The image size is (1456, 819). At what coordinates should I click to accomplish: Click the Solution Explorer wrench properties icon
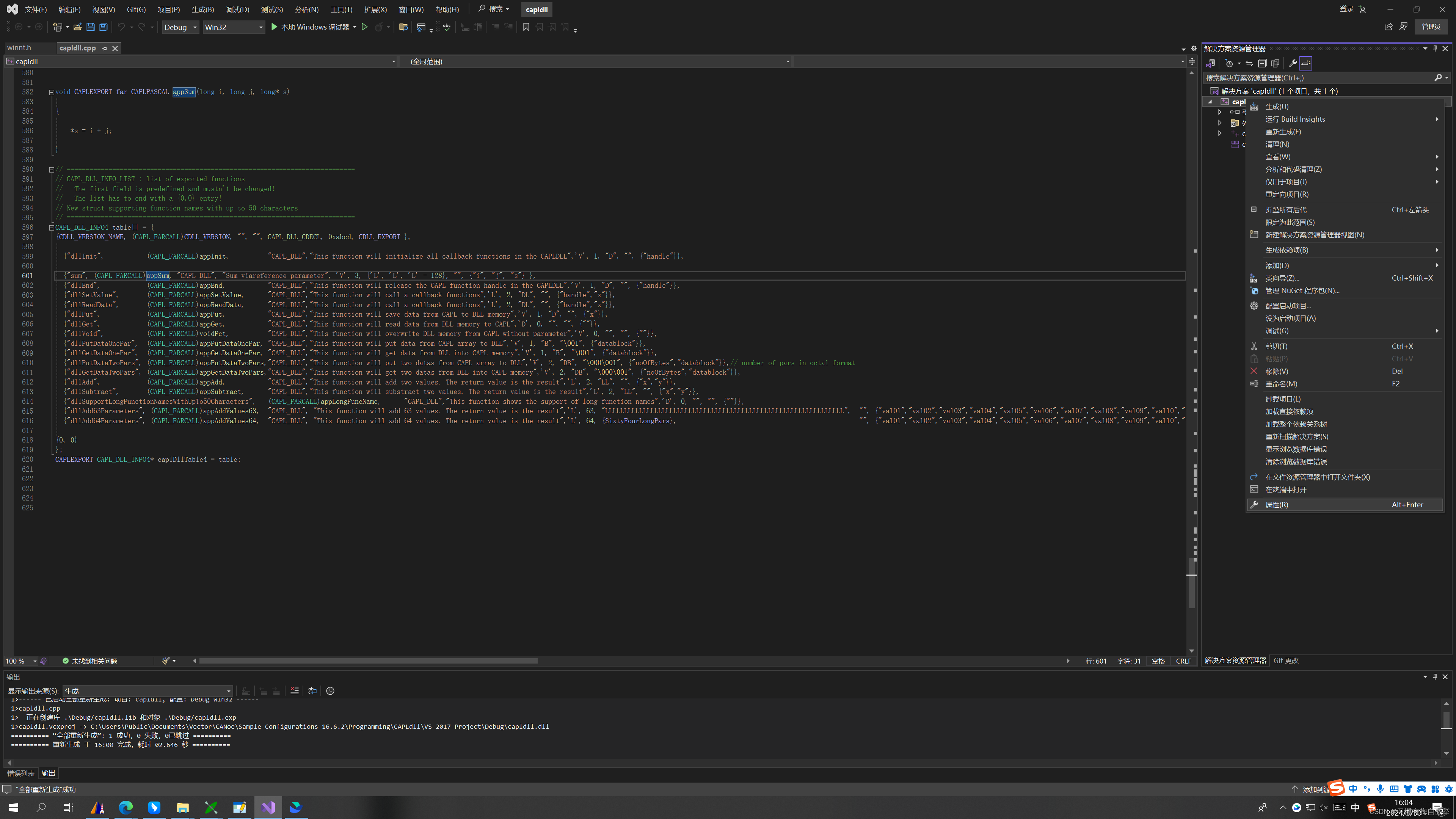tap(1293, 63)
